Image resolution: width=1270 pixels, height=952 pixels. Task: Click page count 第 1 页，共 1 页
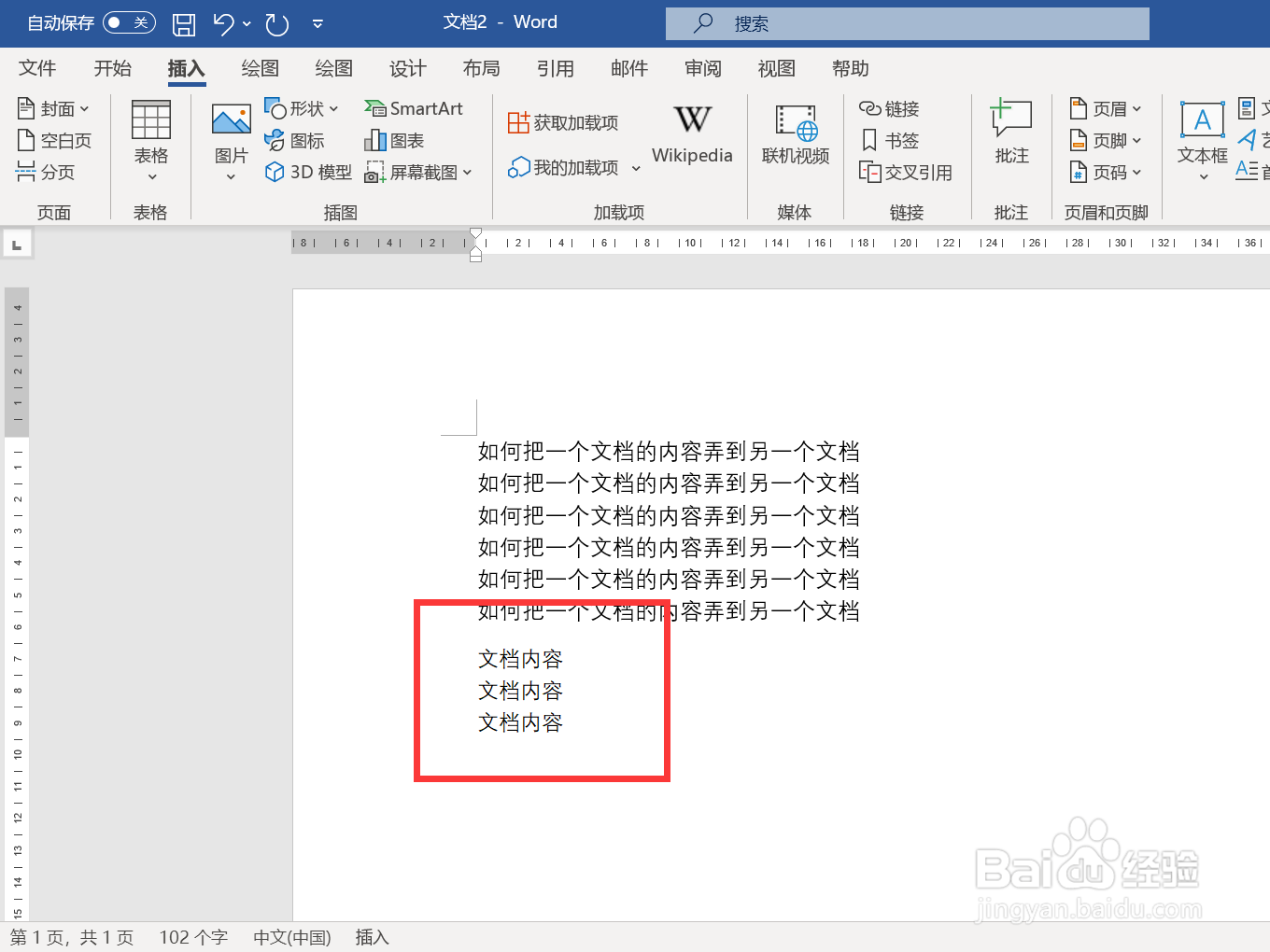pyautogui.click(x=72, y=937)
